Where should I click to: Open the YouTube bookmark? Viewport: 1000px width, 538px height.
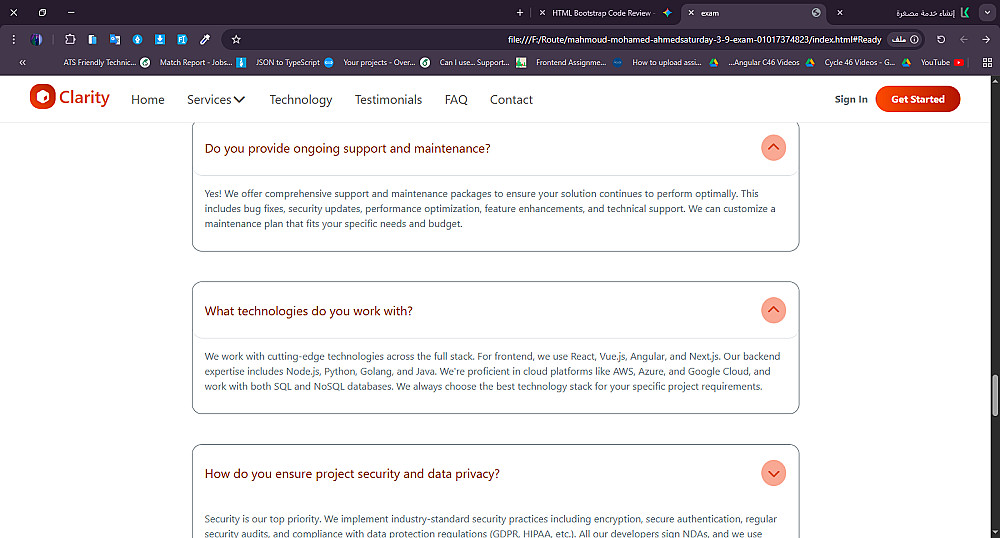pos(941,62)
